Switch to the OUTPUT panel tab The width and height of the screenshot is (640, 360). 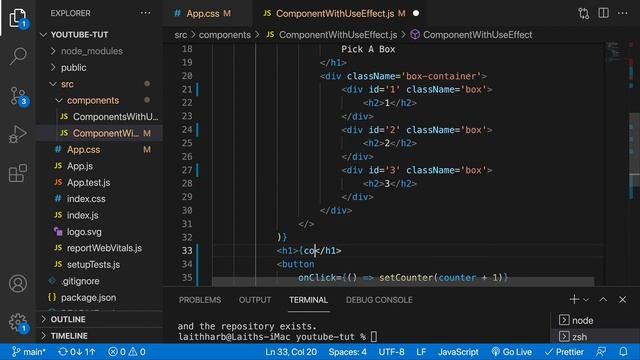coord(255,300)
